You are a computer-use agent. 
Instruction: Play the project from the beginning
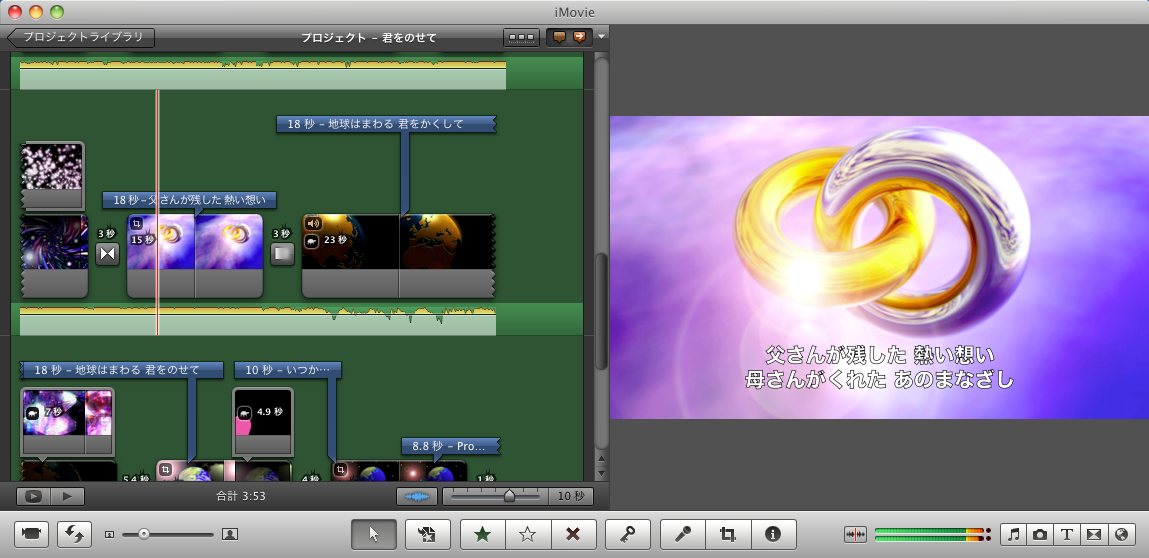[68, 496]
